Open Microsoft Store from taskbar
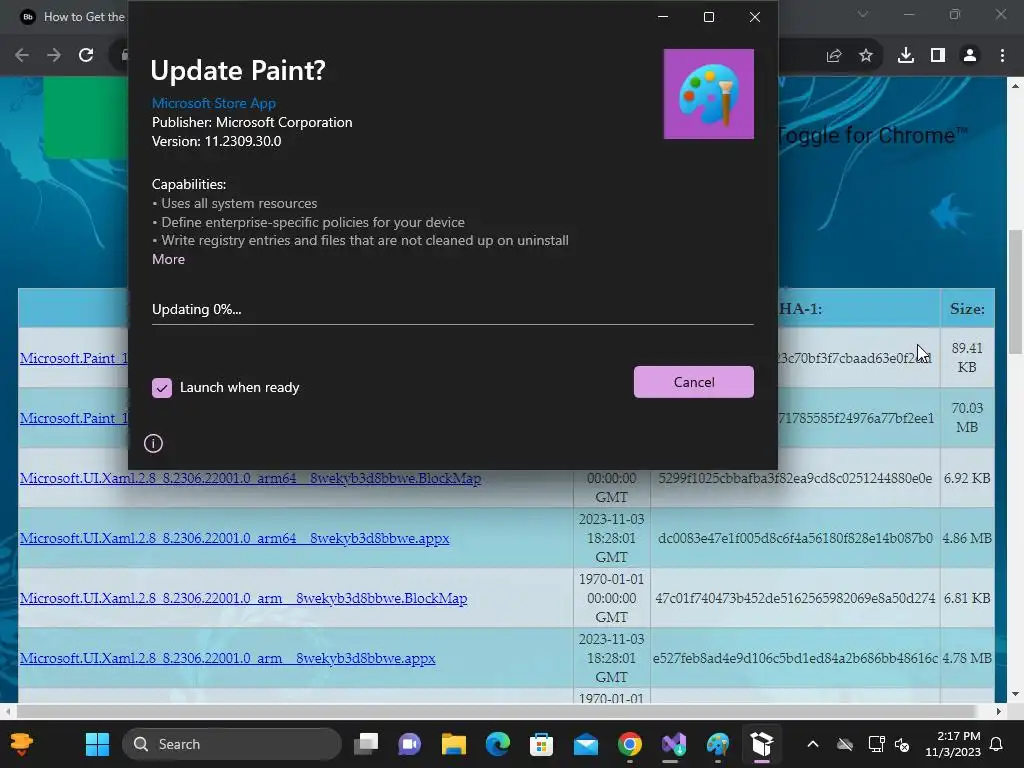Image resolution: width=1024 pixels, height=768 pixels. 541,744
